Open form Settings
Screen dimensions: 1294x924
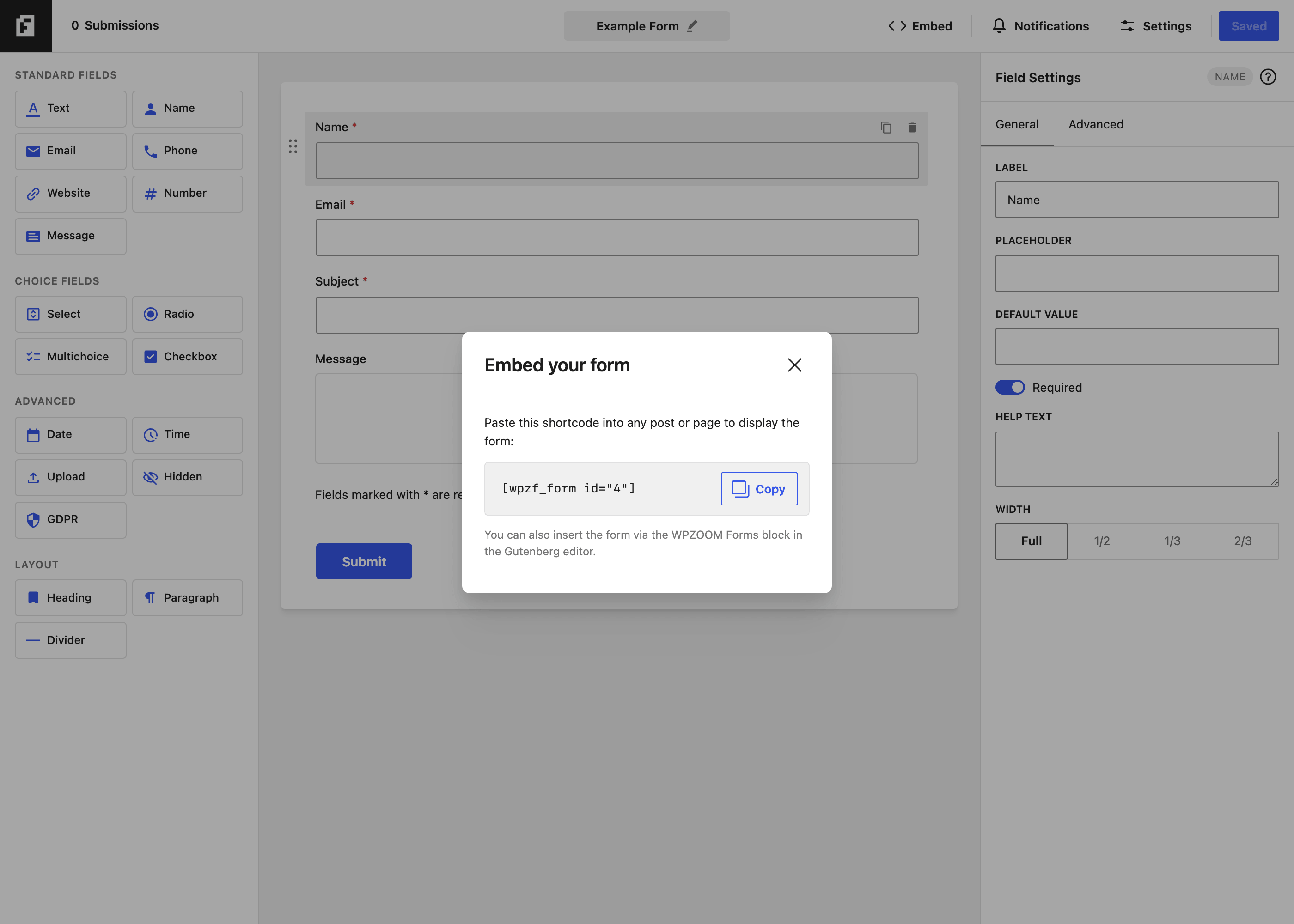tap(1156, 26)
